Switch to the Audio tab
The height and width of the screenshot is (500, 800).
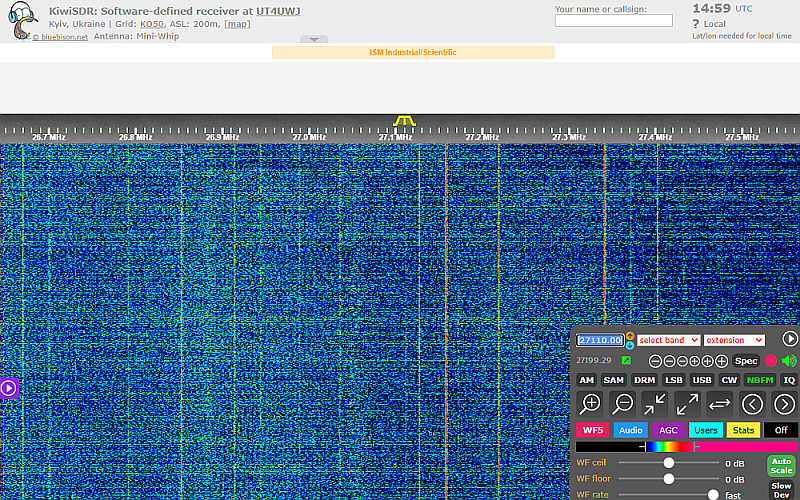[630, 430]
